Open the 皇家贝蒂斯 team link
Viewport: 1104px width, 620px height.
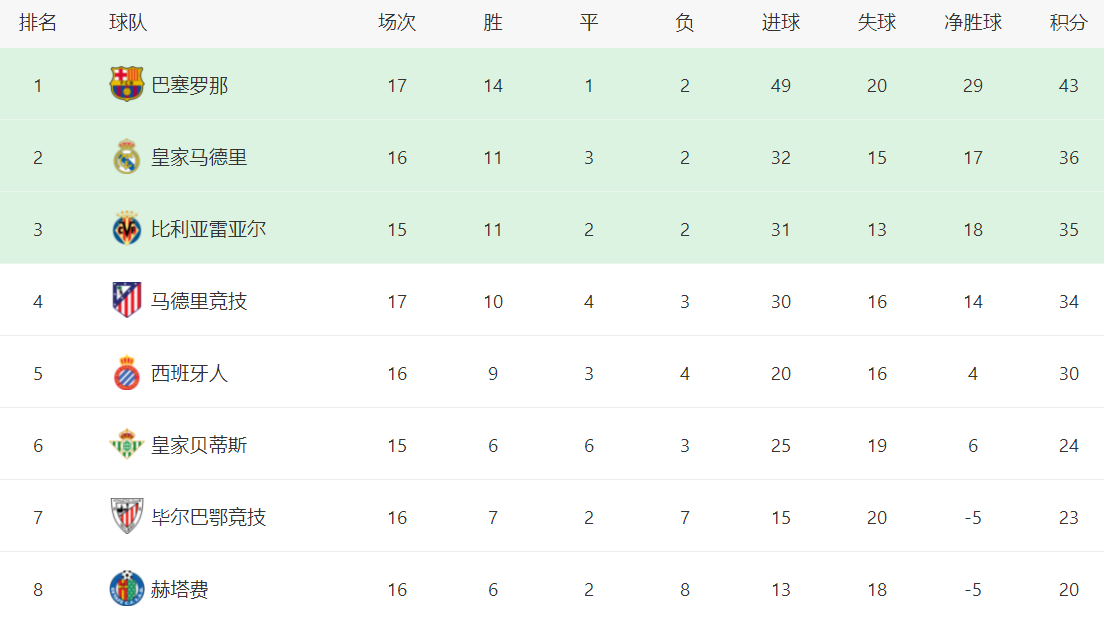199,446
